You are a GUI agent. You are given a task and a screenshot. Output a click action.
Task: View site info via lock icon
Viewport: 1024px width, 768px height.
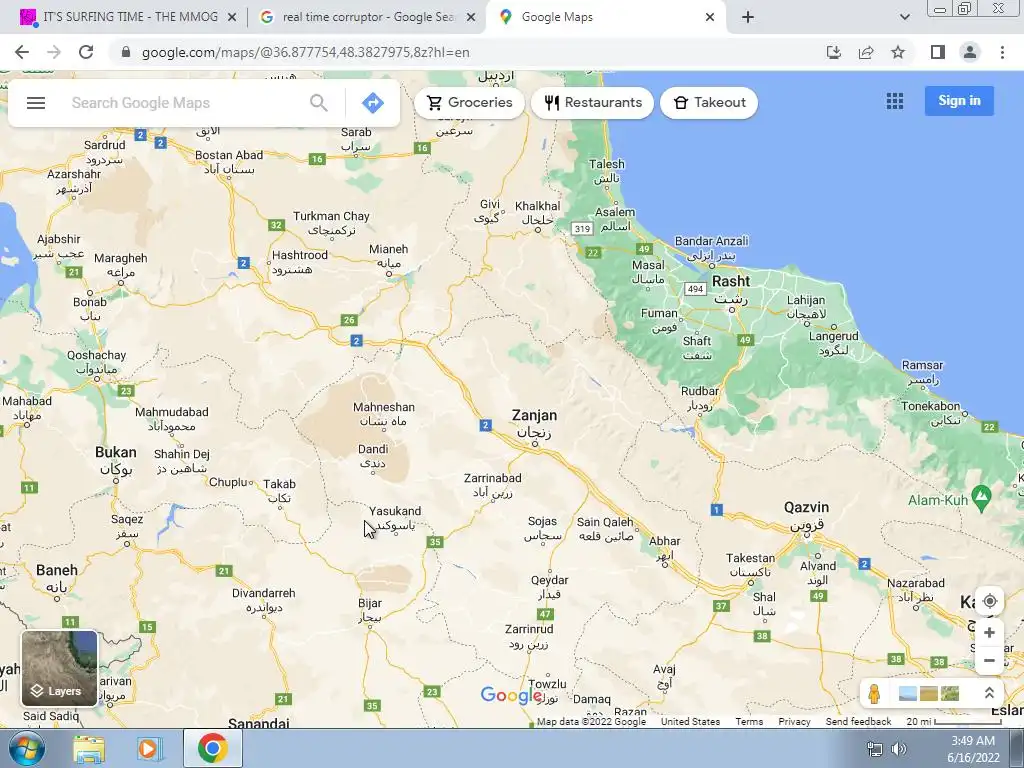pyautogui.click(x=126, y=52)
